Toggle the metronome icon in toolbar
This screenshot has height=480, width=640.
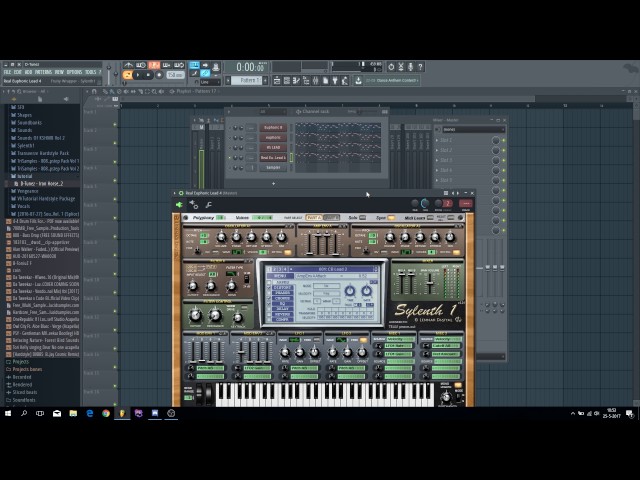[129, 65]
